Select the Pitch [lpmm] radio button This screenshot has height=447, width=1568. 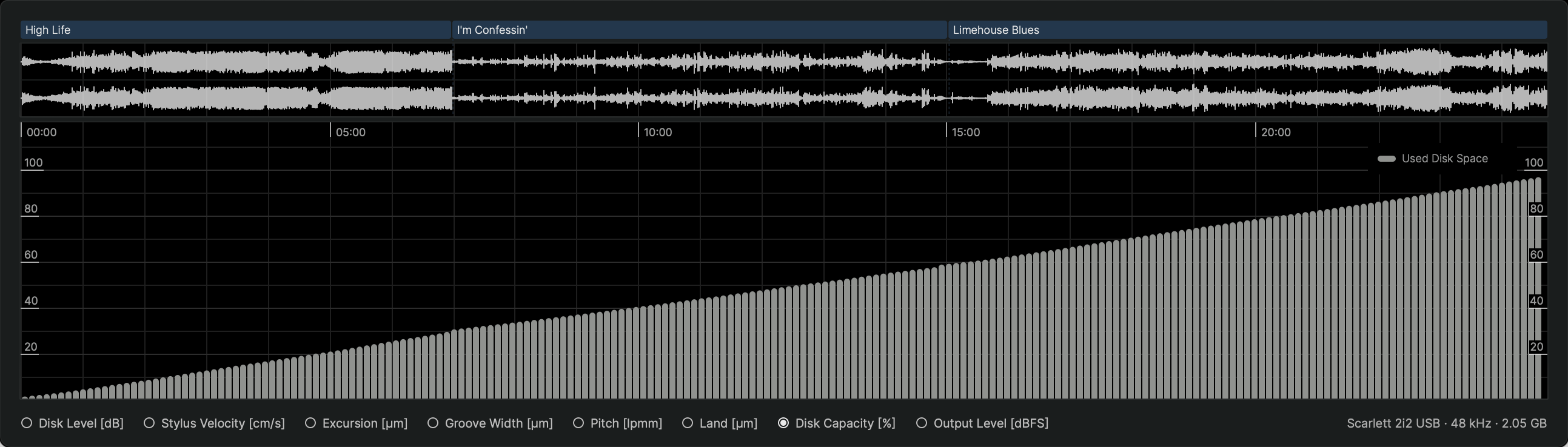[x=578, y=423]
